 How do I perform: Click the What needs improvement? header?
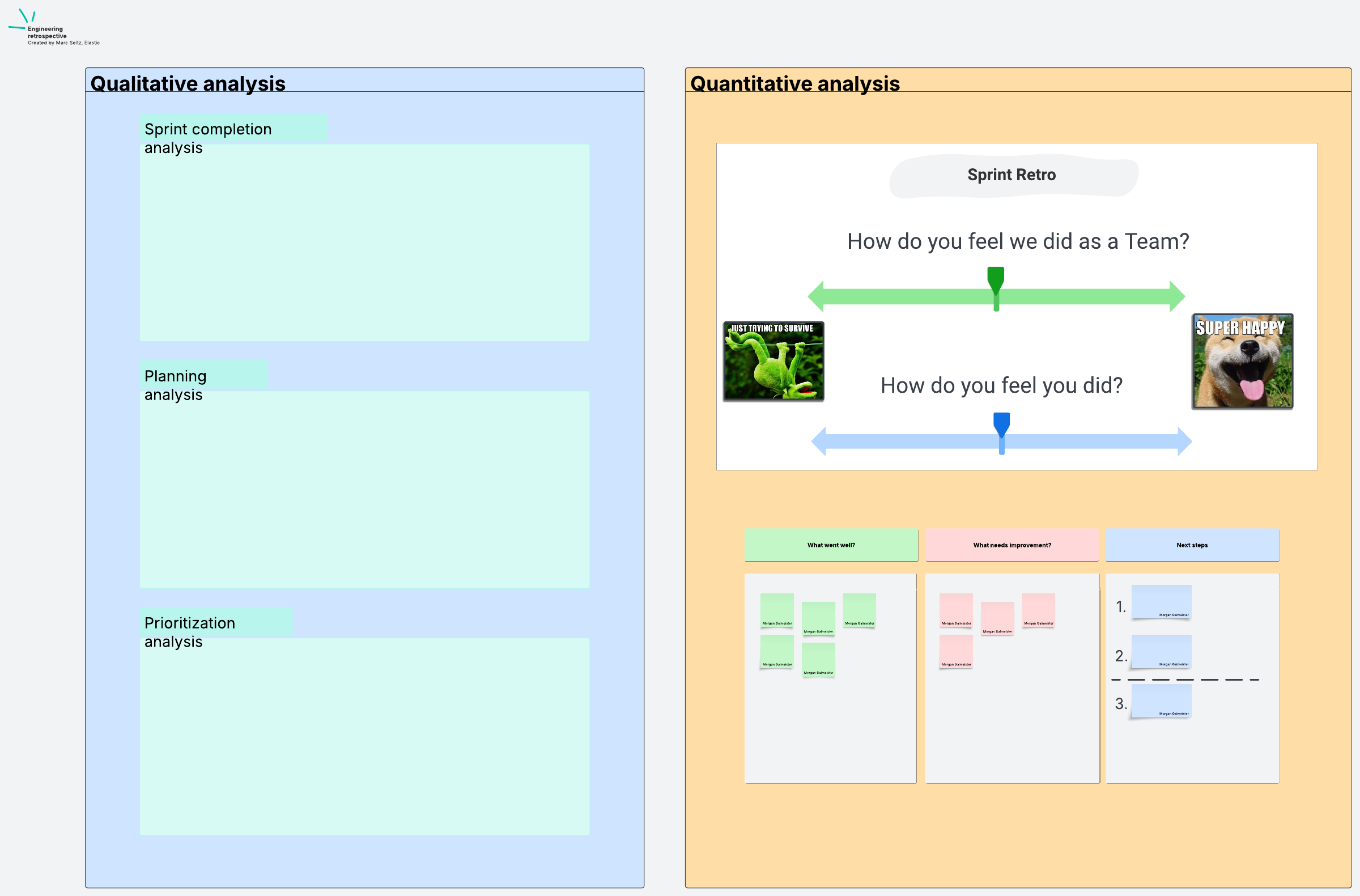pyautogui.click(x=1011, y=545)
